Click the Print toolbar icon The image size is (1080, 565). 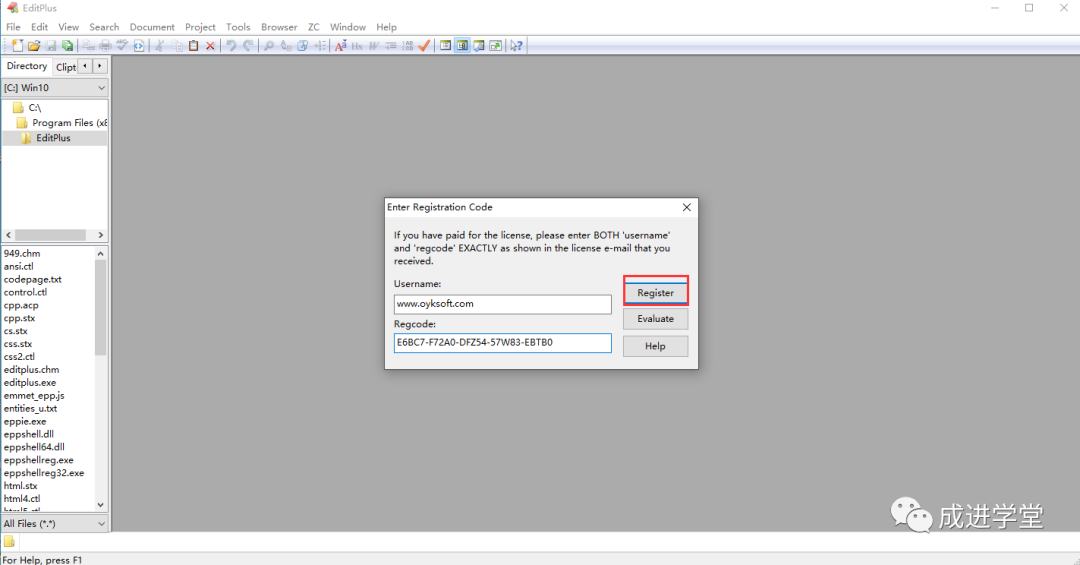click(105, 45)
